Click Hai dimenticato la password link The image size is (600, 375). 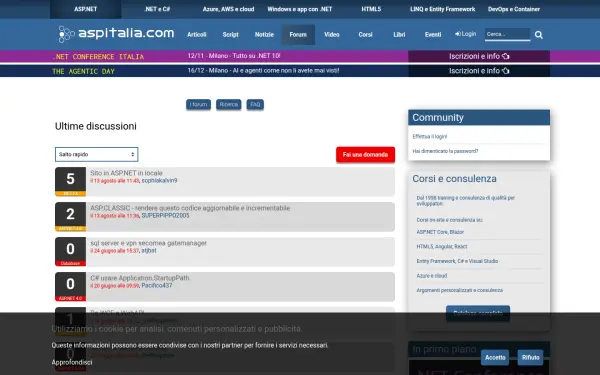[x=445, y=151]
